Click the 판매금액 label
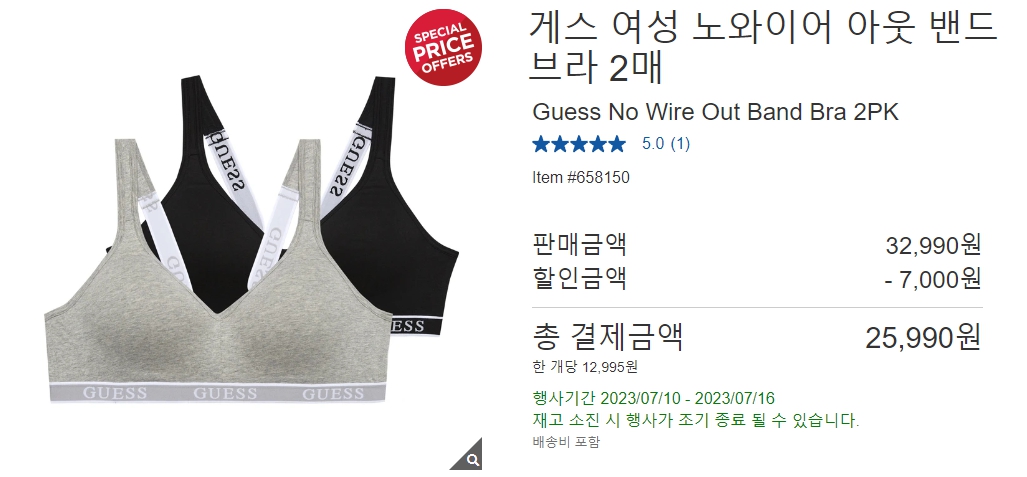 (x=580, y=244)
